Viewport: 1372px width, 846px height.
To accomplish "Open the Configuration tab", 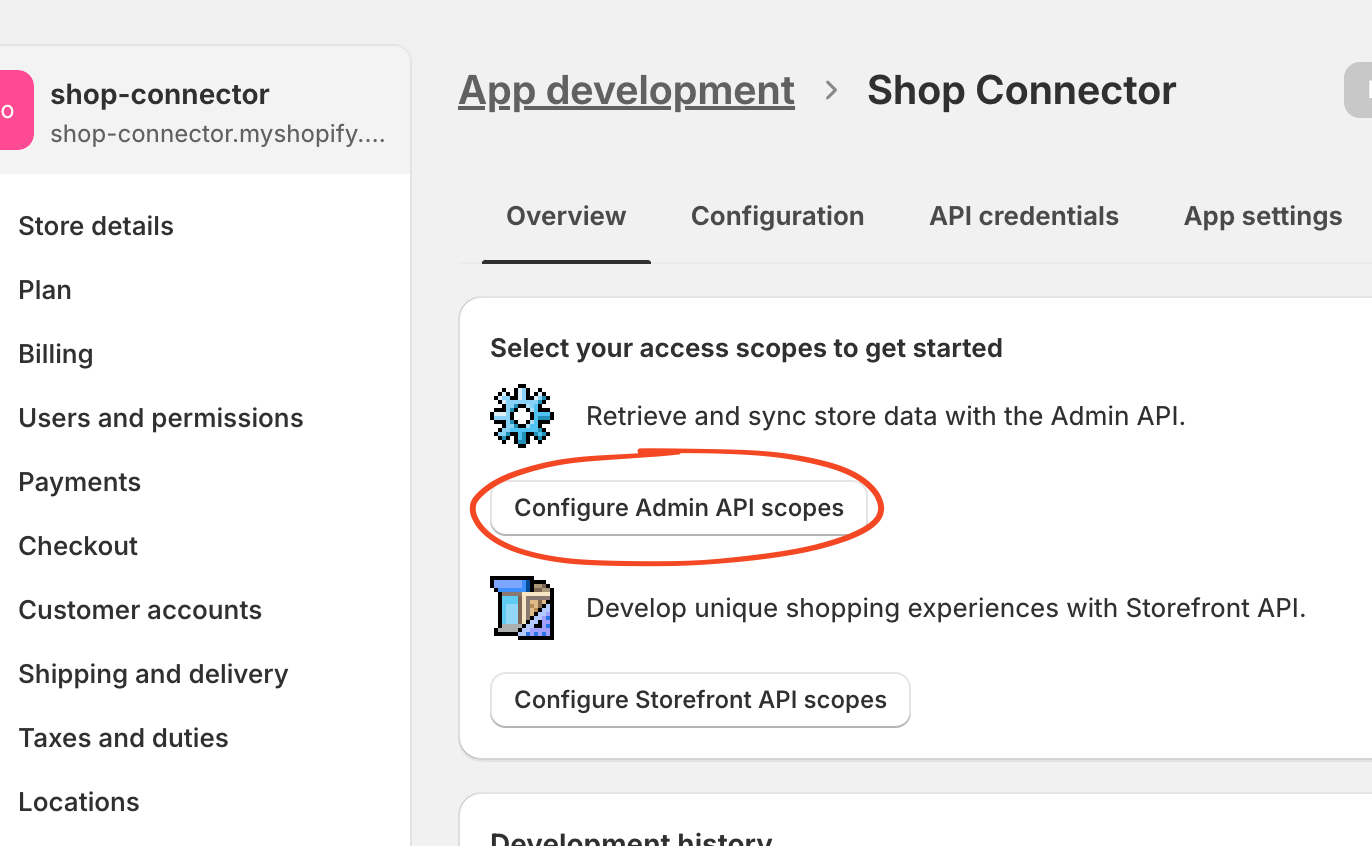I will point(777,217).
